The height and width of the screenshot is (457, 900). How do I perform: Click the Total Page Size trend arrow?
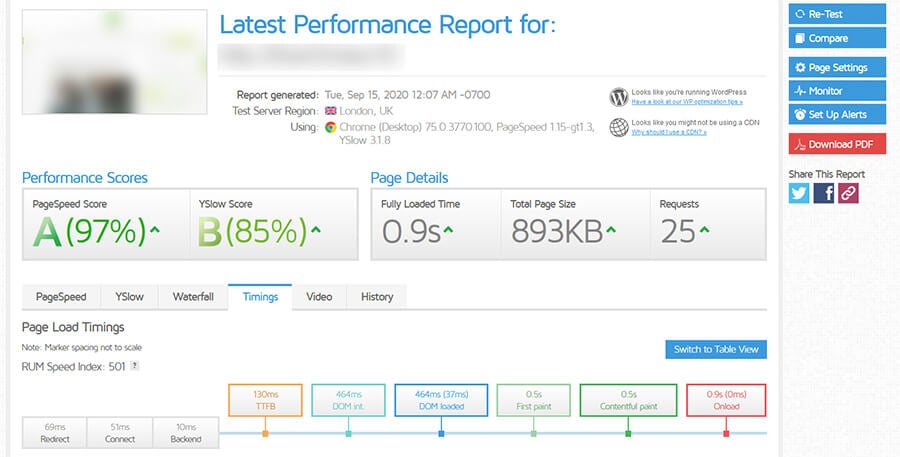[611, 230]
